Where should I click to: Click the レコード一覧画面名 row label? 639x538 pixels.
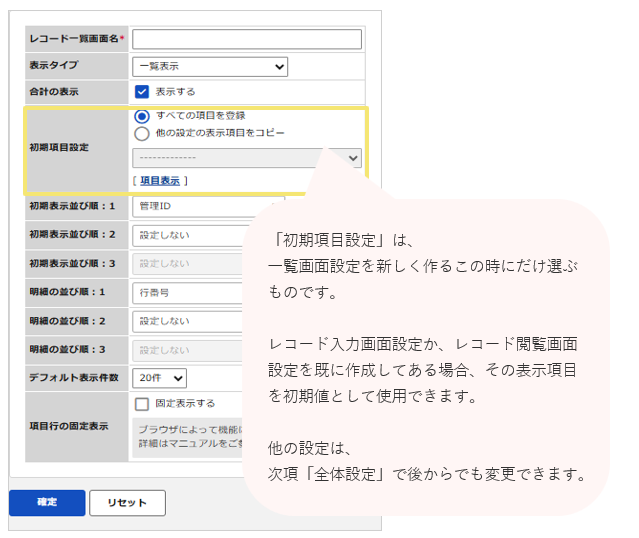[x=76, y=39]
